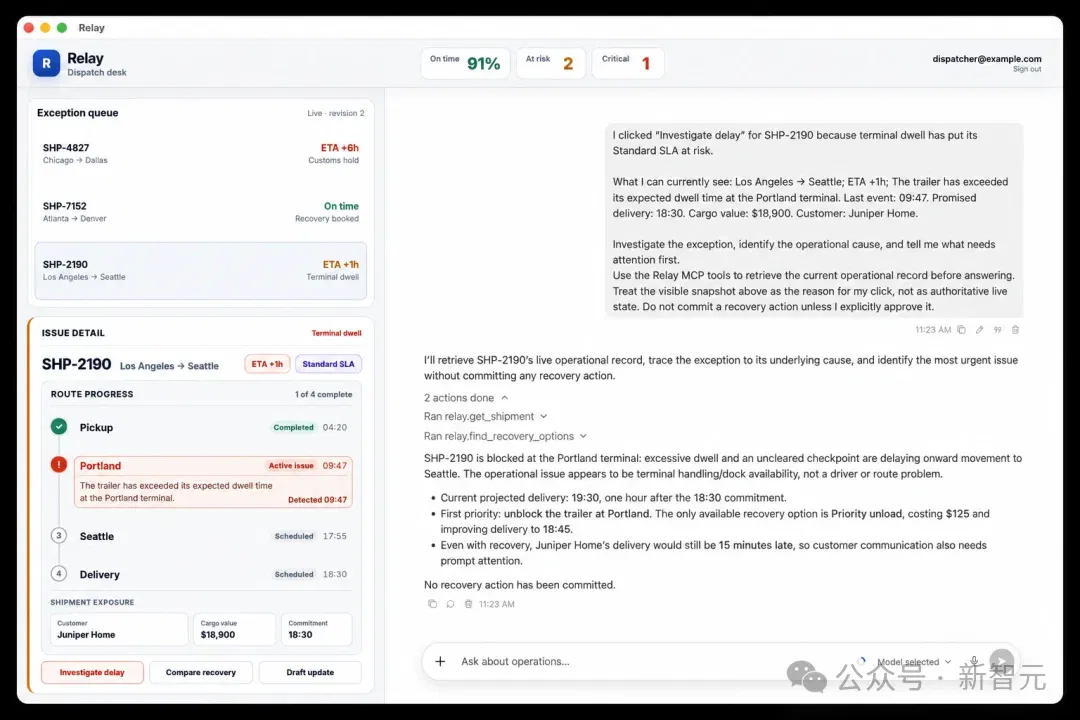This screenshot has width=1080, height=720.
Task: Select shipment SHP-2190 in the exception queue
Action: pos(200,271)
